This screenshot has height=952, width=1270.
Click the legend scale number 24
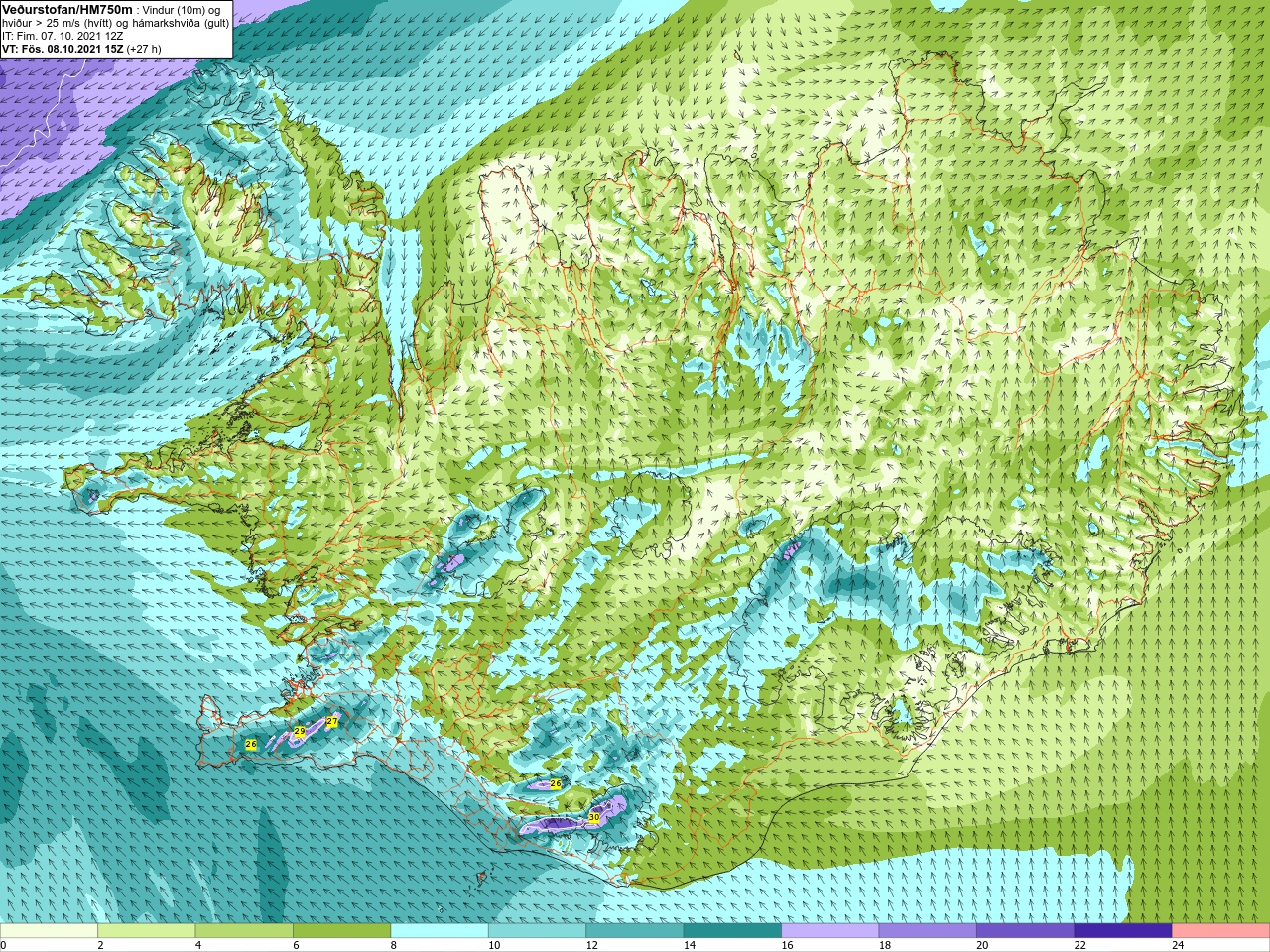[1178, 945]
